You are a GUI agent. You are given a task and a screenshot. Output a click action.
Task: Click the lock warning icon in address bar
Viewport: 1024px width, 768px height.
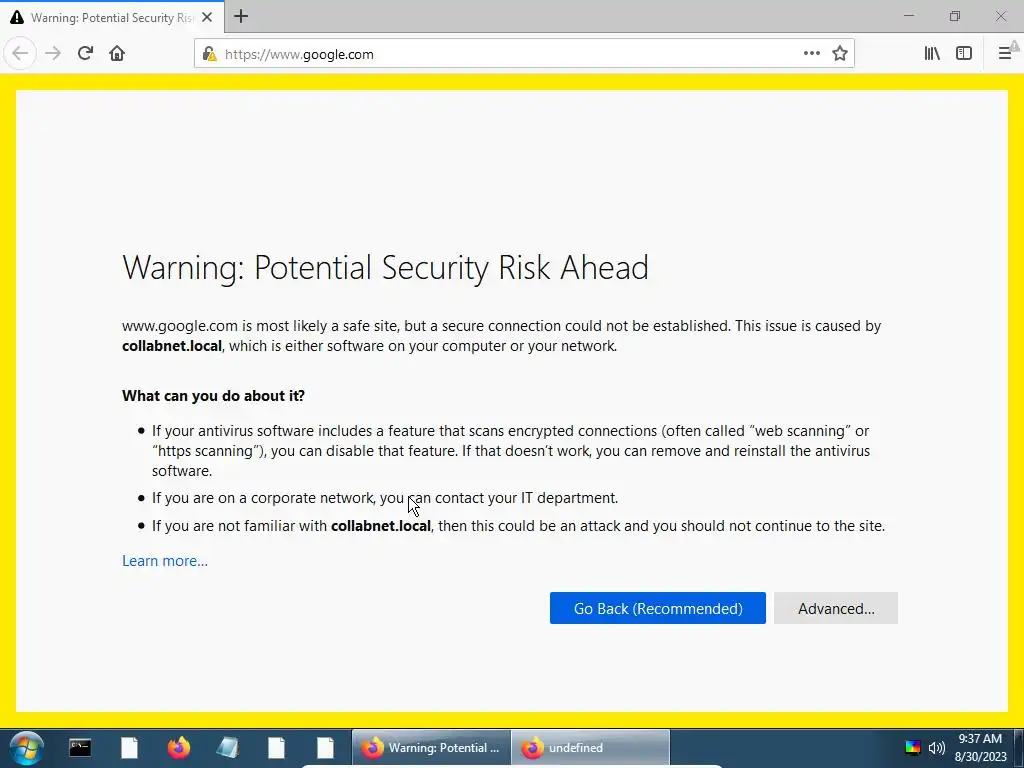coord(210,54)
